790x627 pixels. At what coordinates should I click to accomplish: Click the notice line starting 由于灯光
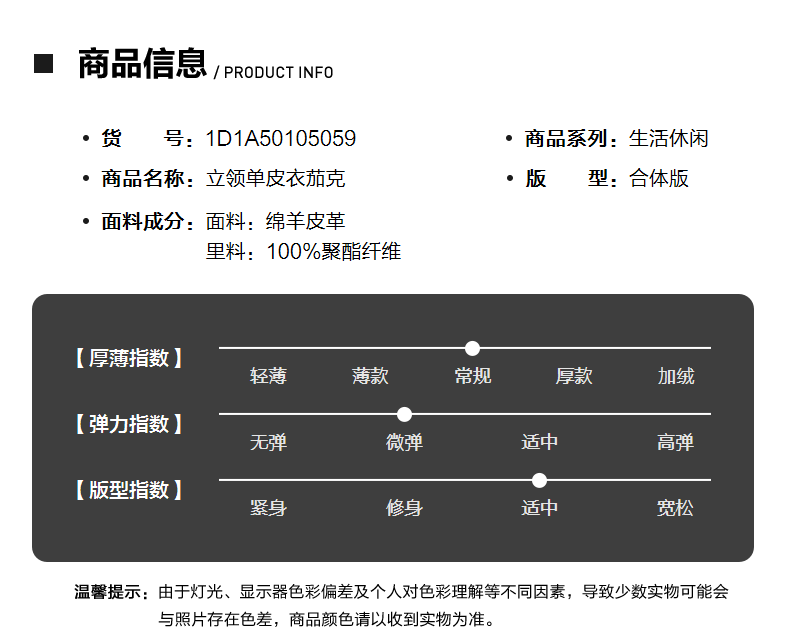point(443,592)
